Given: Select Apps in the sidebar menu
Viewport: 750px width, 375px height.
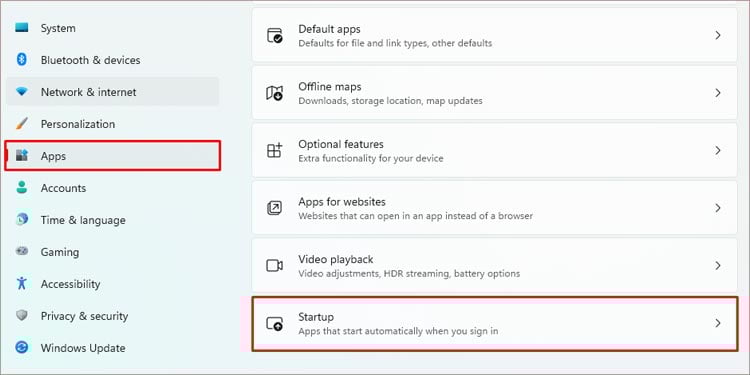Looking at the screenshot, I should click(x=113, y=155).
